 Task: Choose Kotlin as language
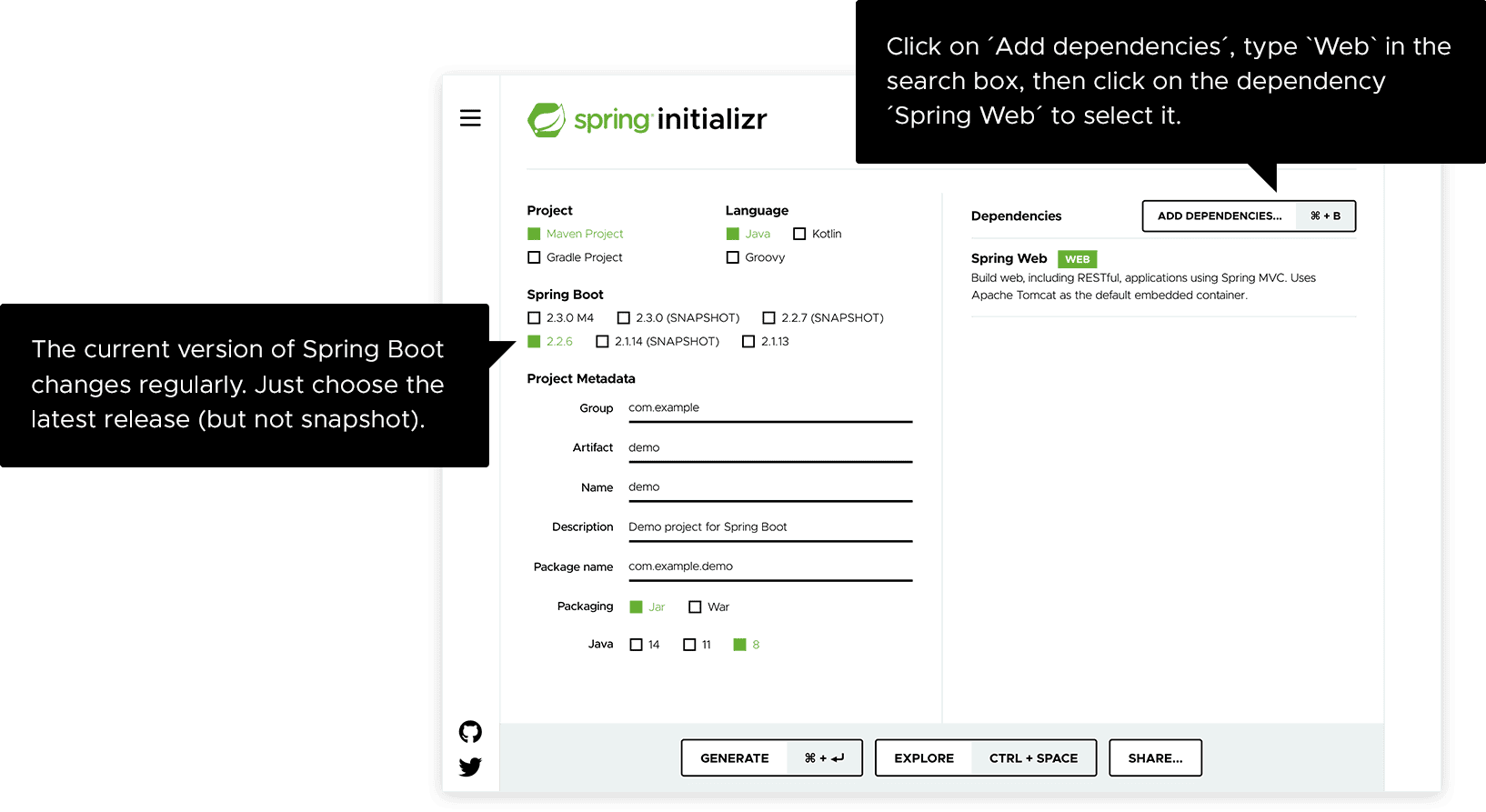pos(818,234)
